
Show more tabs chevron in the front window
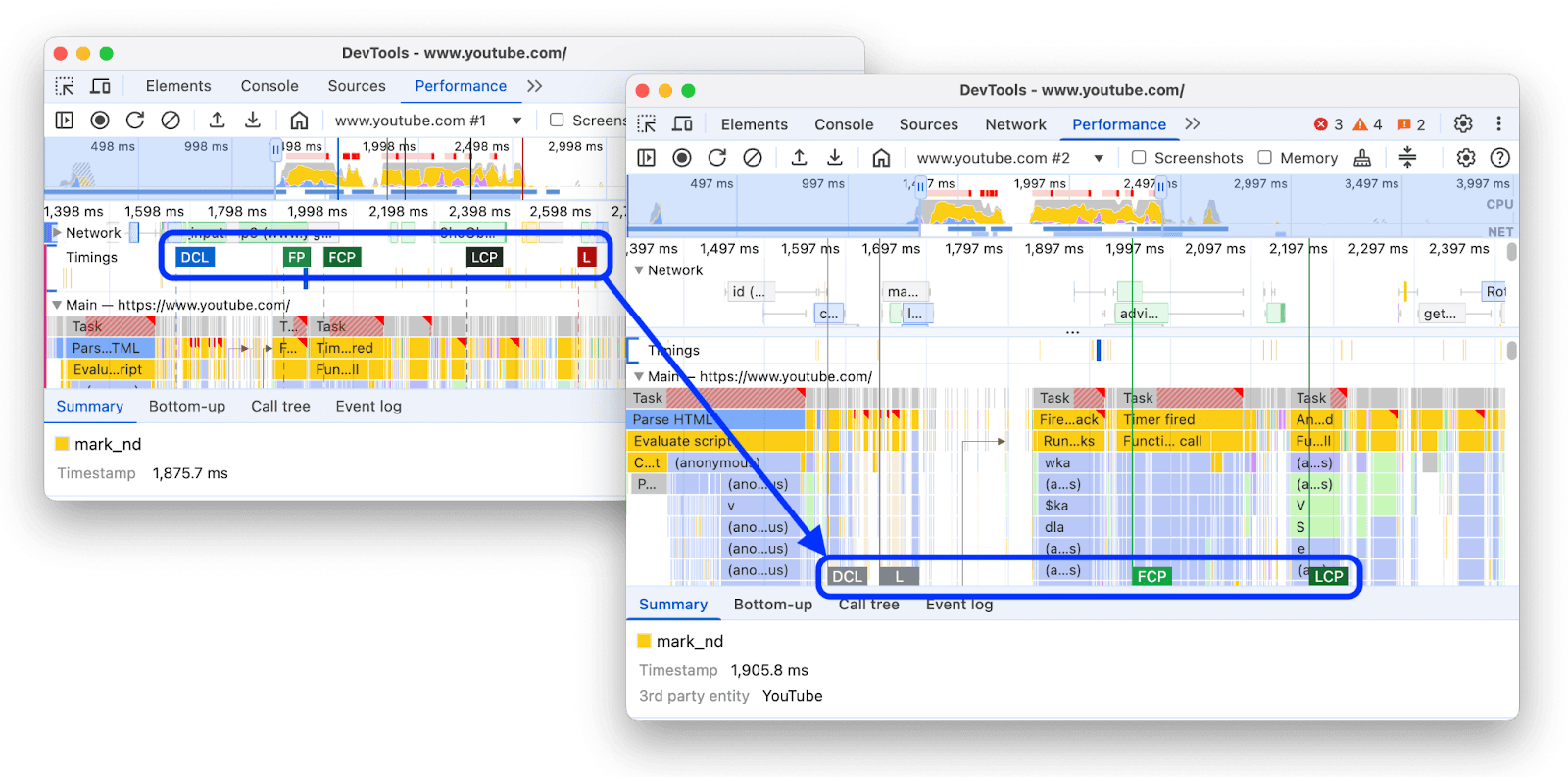[x=1193, y=123]
